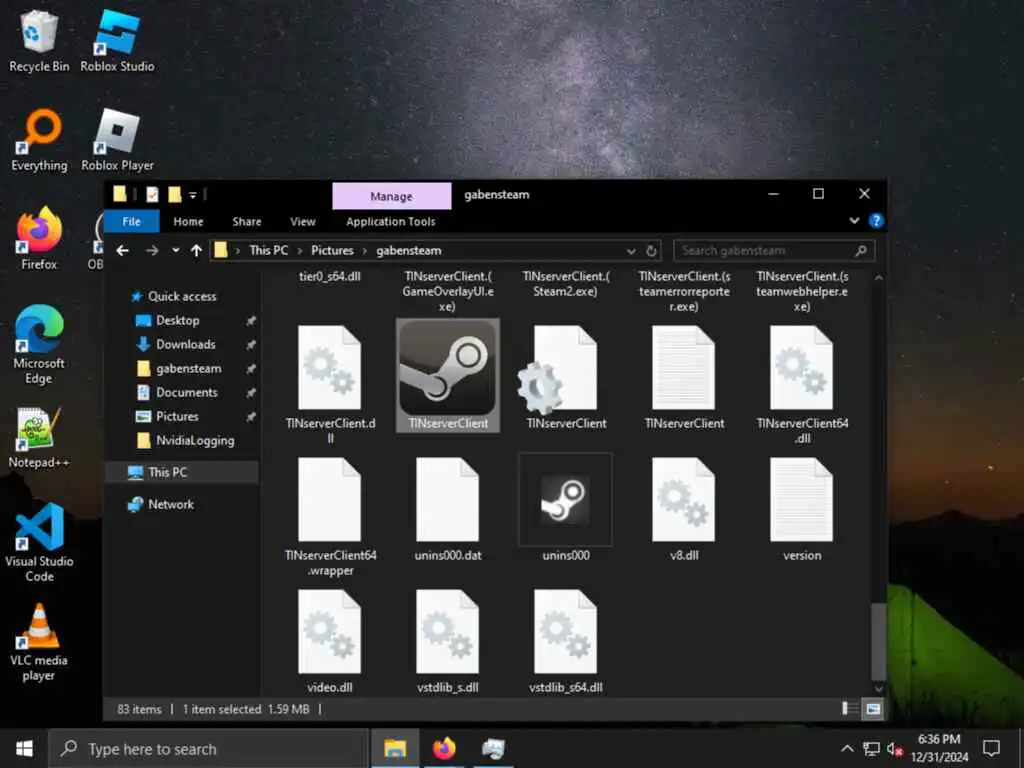Click the file list vertical scrollbar thumb
Viewport: 1024px width, 768px height.
tap(878, 642)
